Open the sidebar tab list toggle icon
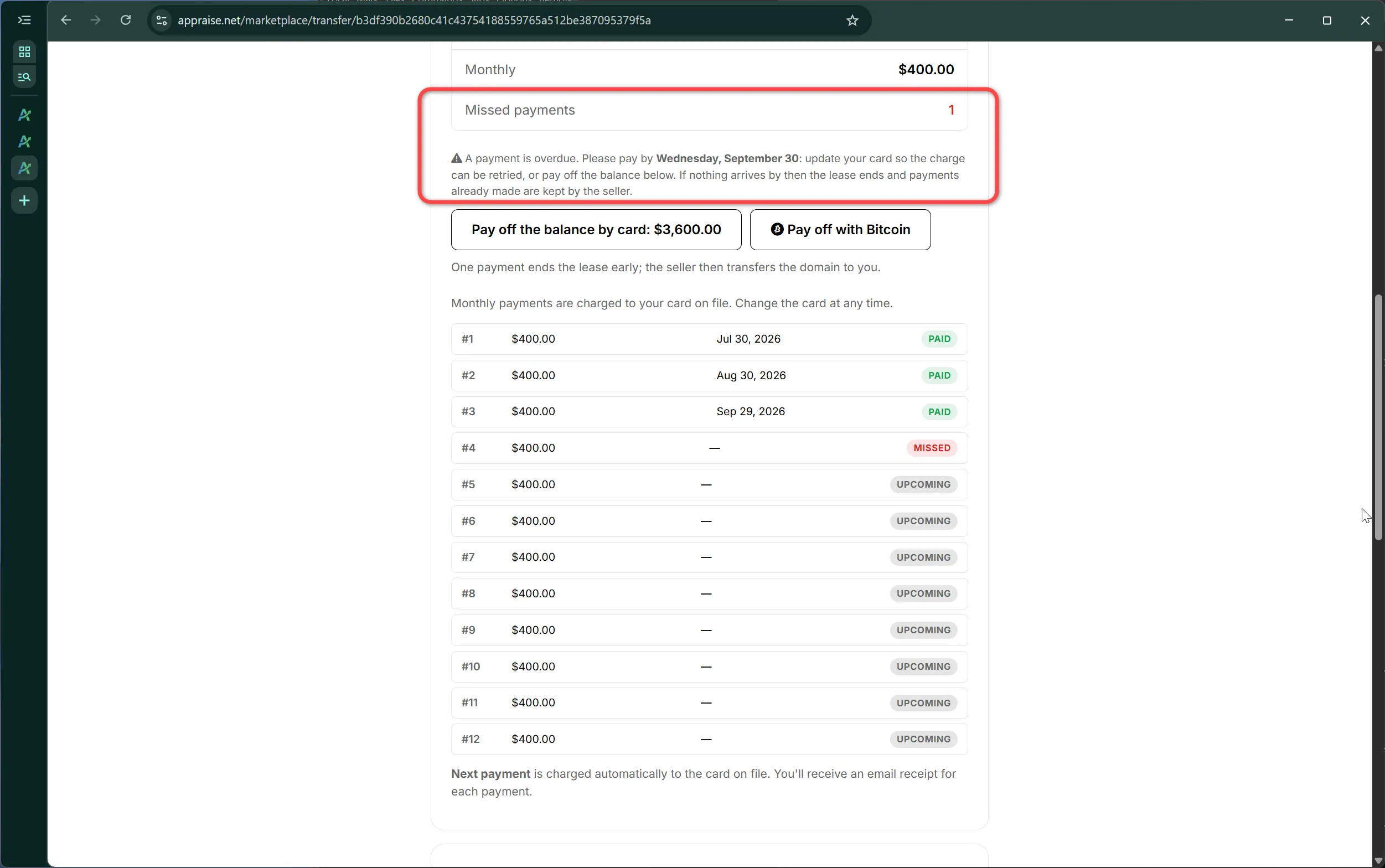The image size is (1385, 868). pyautogui.click(x=24, y=20)
